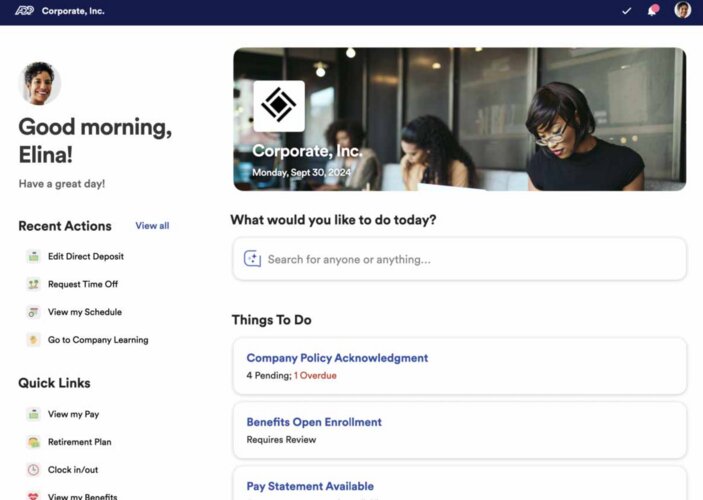Click the View my Pay icon
This screenshot has height=500, width=703.
(x=33, y=415)
